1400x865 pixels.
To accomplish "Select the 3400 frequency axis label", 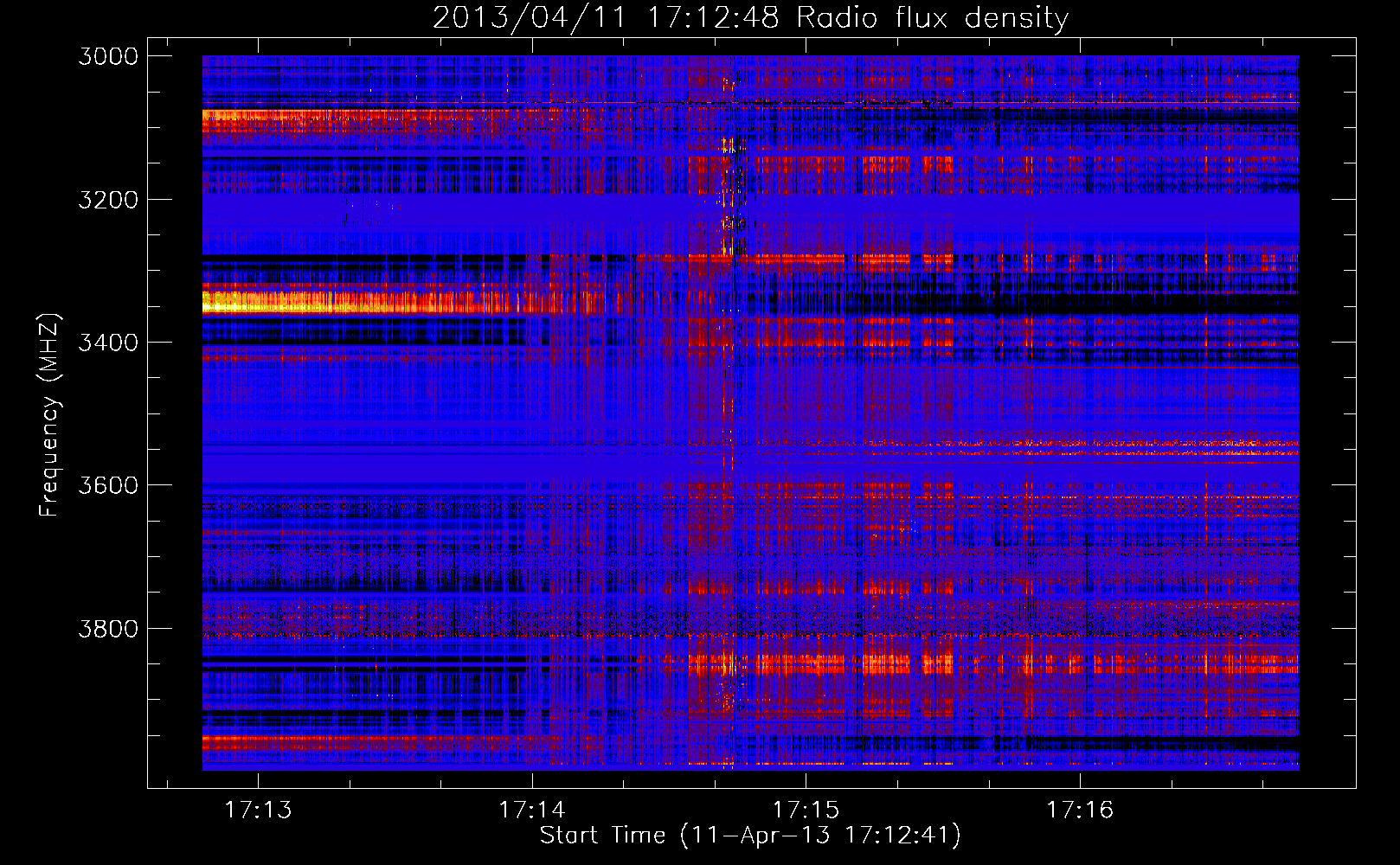I will pyautogui.click(x=108, y=343).
